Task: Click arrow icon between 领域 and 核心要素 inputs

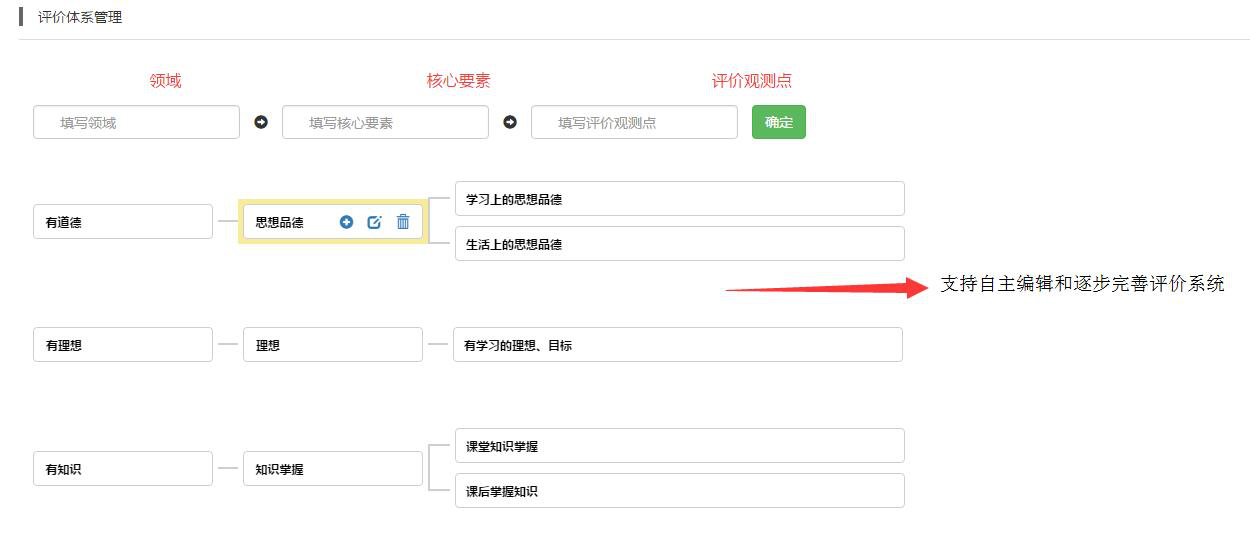Action: point(261,122)
